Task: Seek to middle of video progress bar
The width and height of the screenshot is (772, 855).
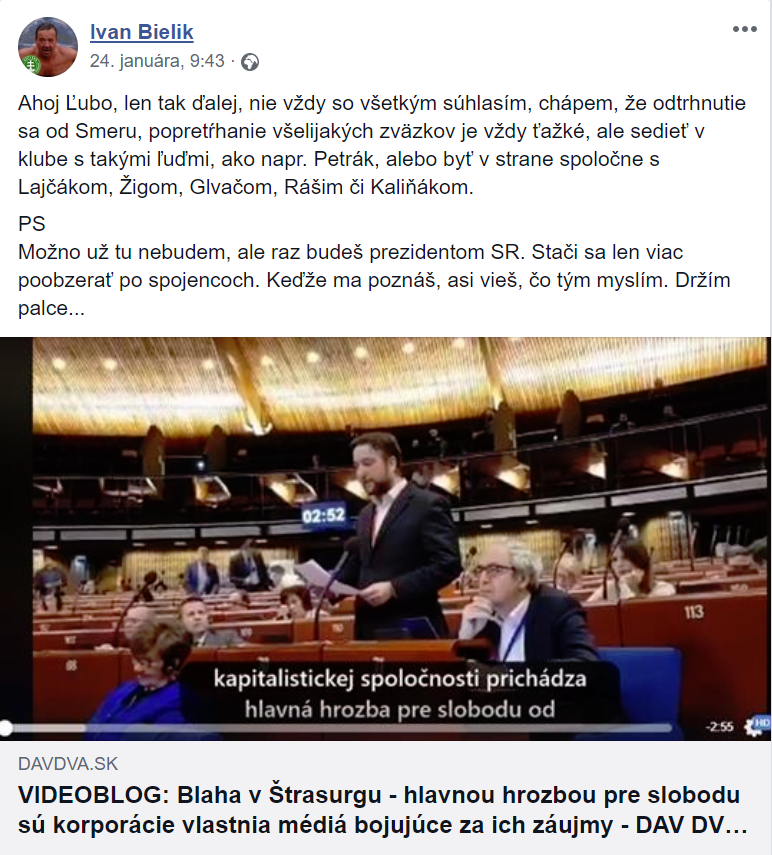Action: [x=336, y=728]
